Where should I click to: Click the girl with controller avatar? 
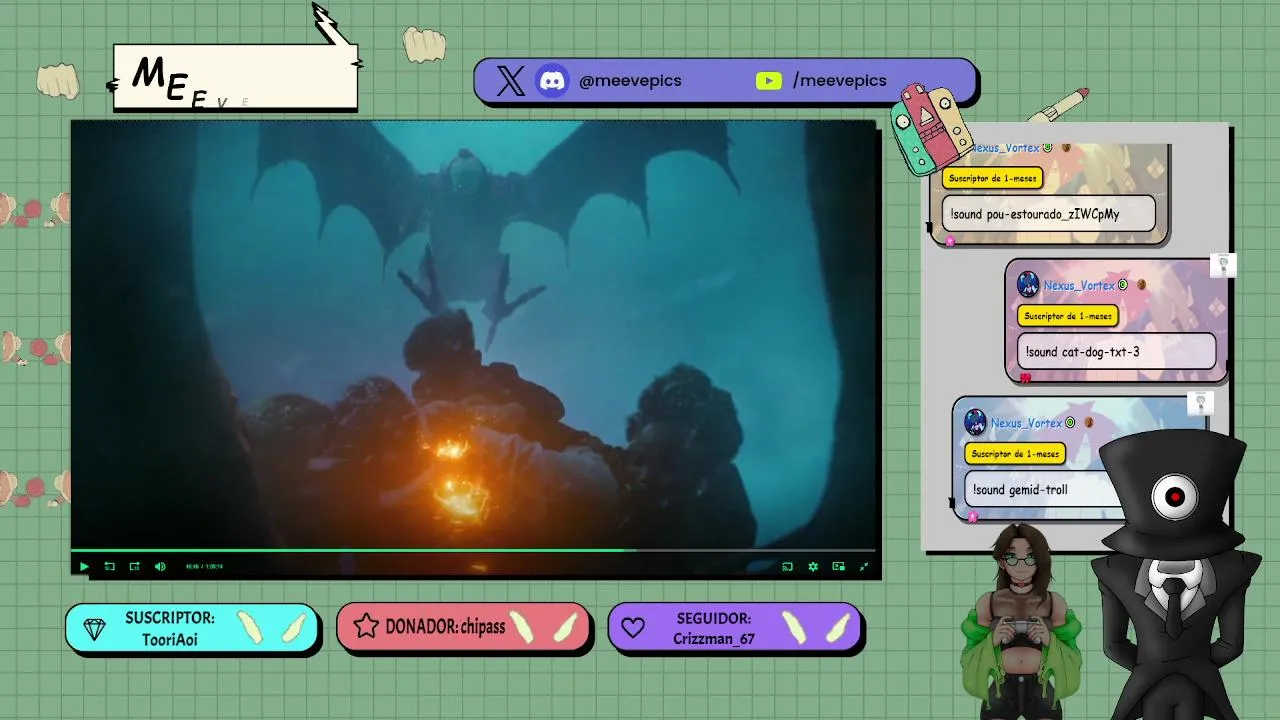pyautogui.click(x=1020, y=620)
